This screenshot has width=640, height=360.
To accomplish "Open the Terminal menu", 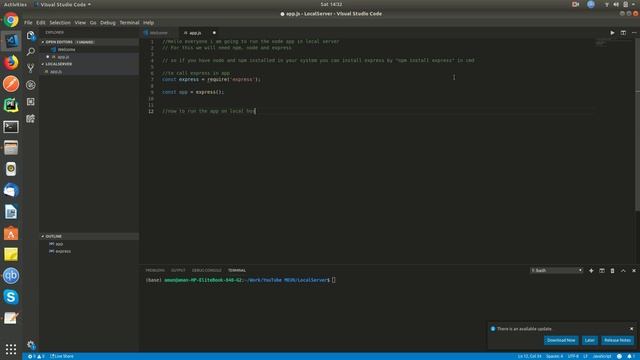I will click(x=129, y=23).
